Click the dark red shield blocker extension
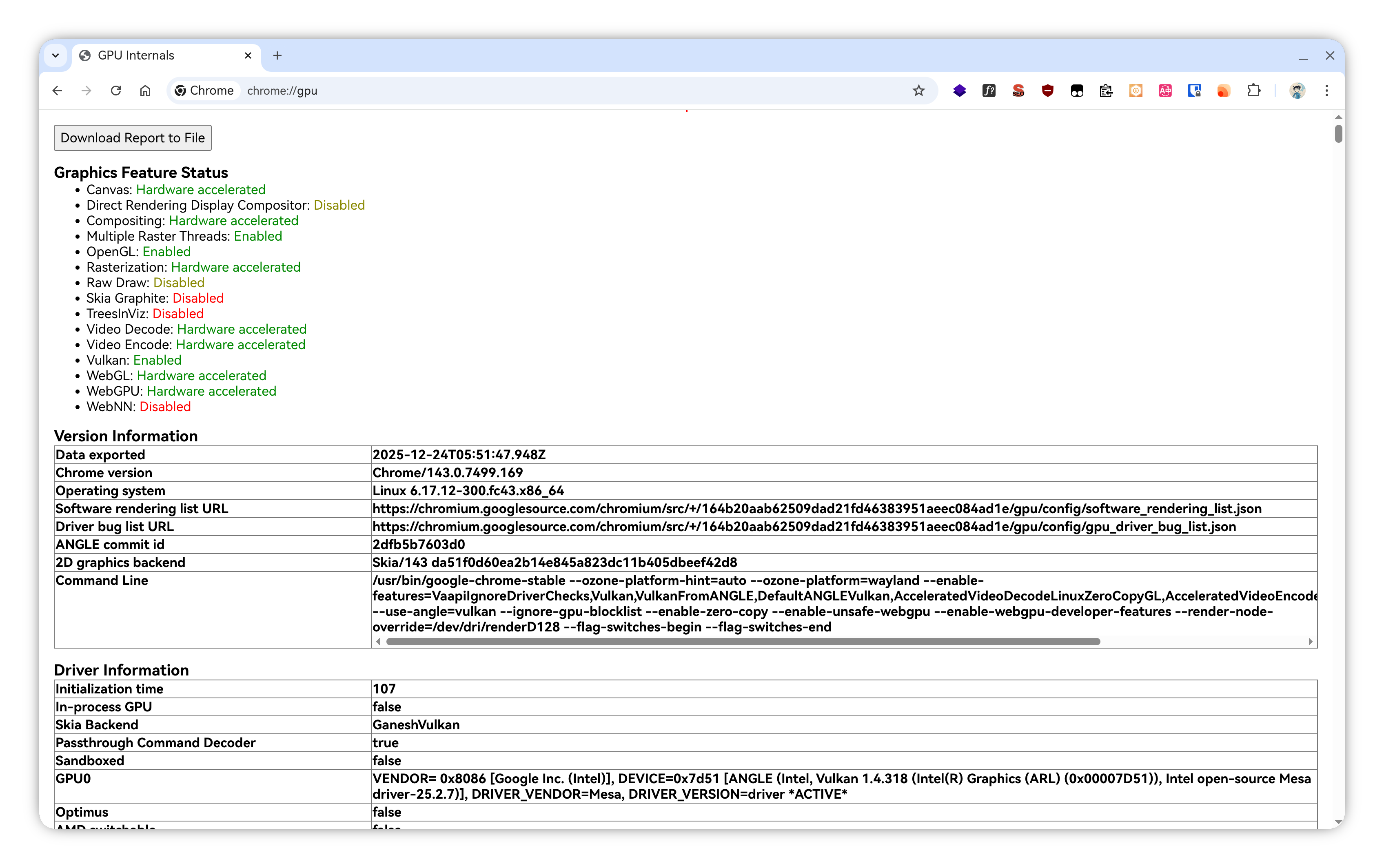Viewport: 1384px width, 868px height. (x=1047, y=91)
